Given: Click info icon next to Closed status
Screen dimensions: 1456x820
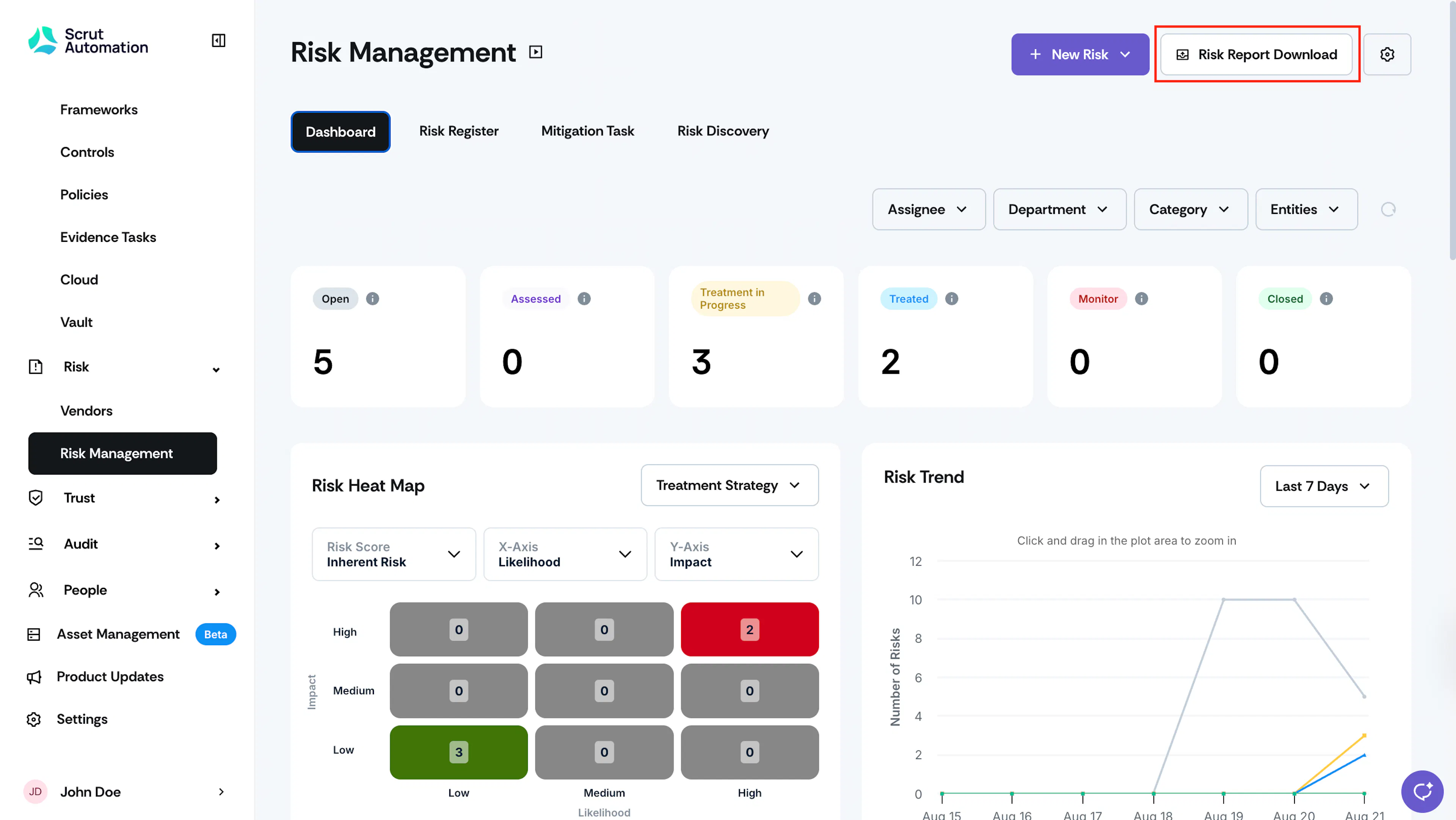Looking at the screenshot, I should pyautogui.click(x=1326, y=298).
